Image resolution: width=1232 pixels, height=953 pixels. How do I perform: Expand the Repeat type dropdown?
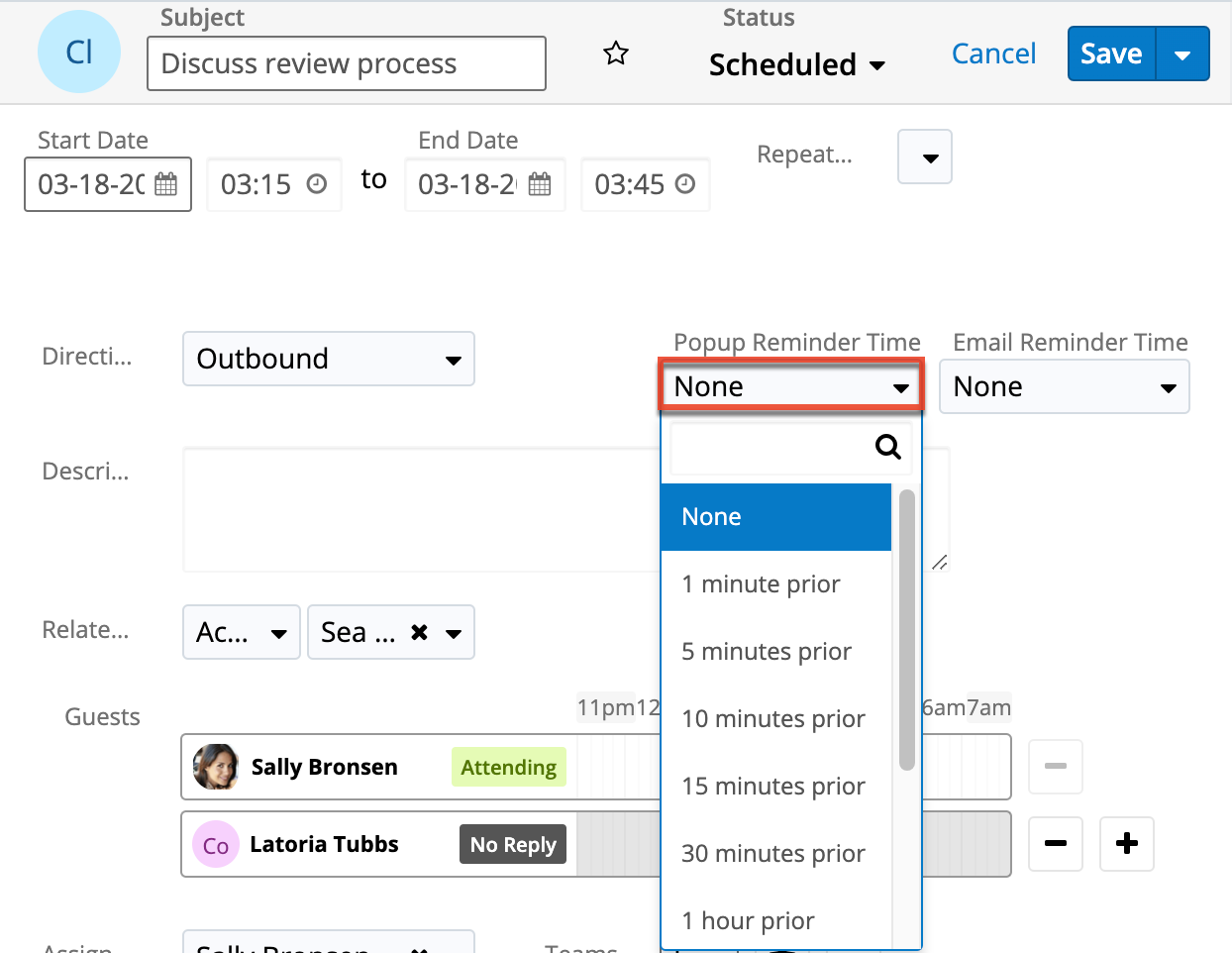click(x=925, y=158)
